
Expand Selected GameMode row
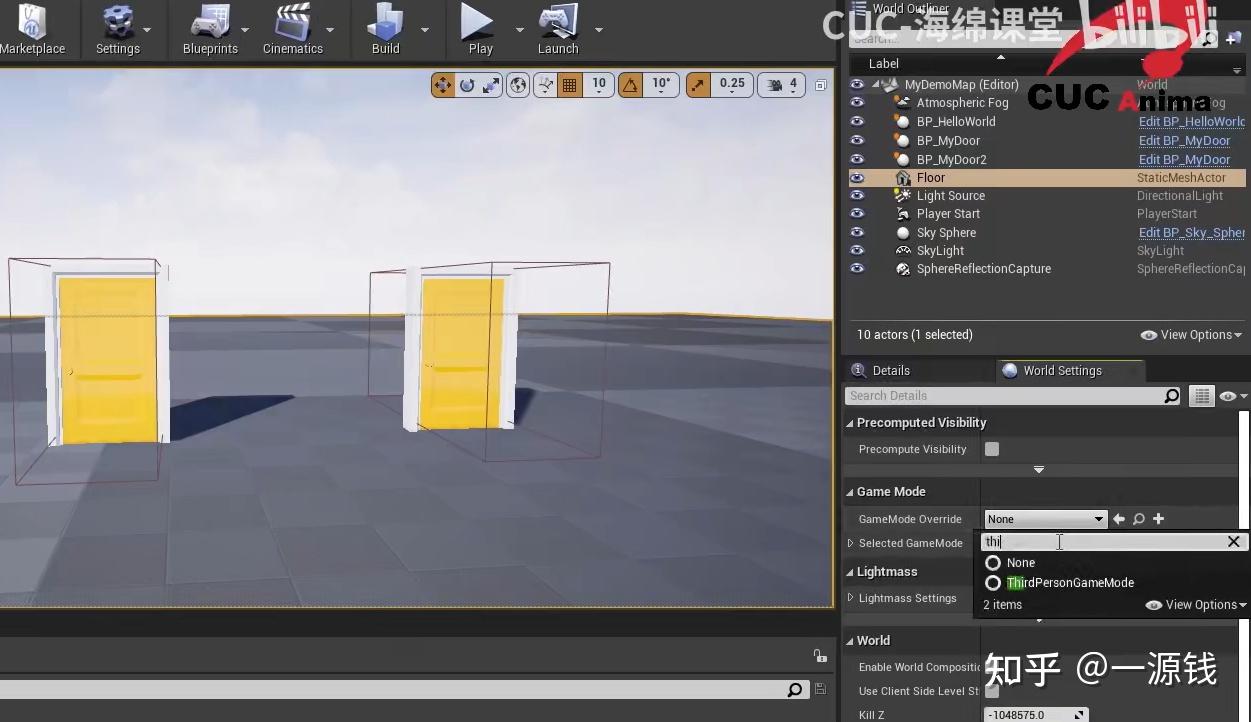click(x=851, y=543)
